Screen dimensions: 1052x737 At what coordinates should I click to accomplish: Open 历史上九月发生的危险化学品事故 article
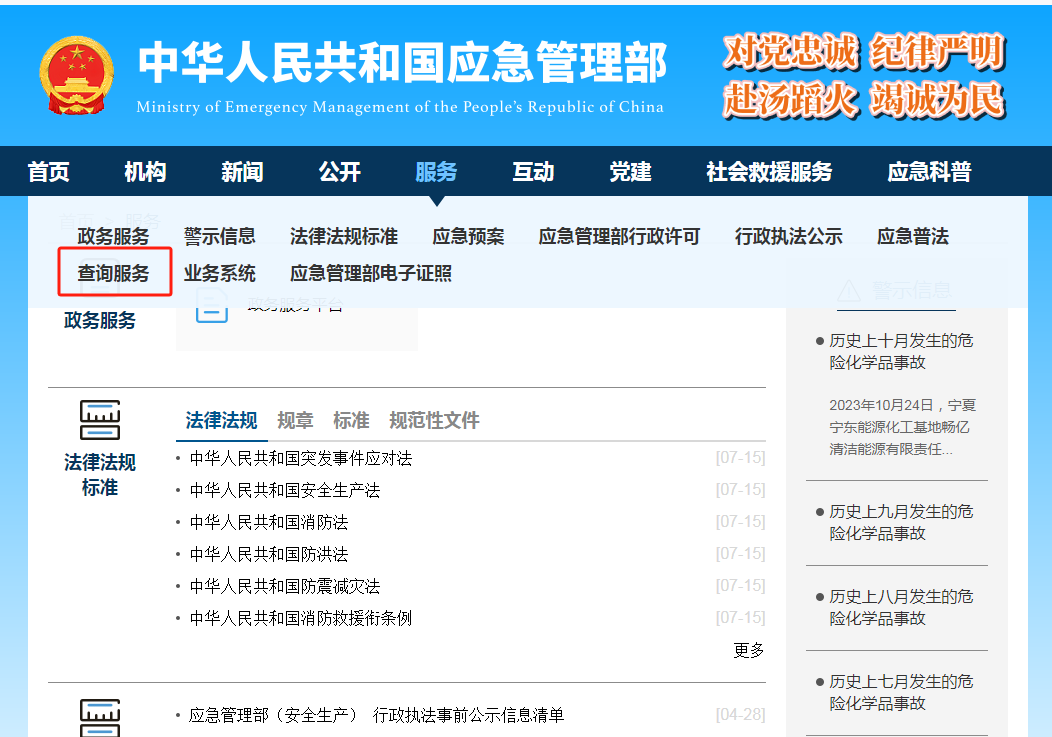(900, 522)
